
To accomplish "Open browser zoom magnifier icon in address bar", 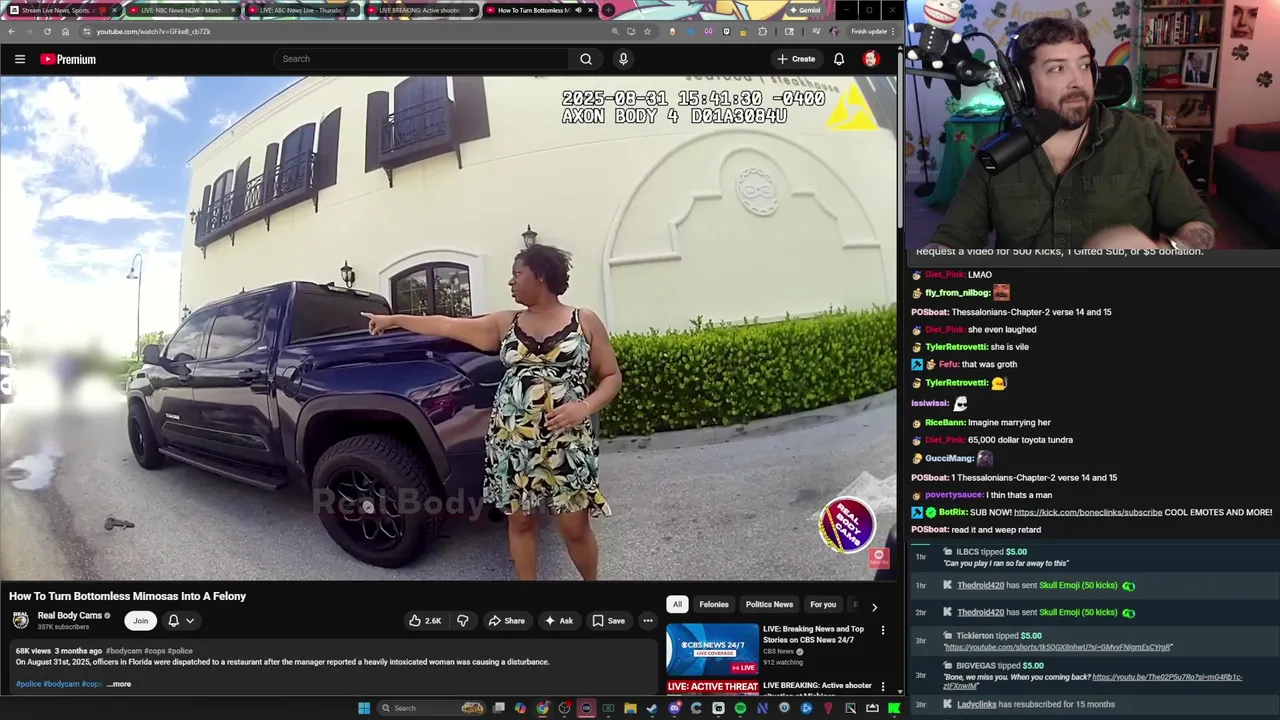I will 615,31.
